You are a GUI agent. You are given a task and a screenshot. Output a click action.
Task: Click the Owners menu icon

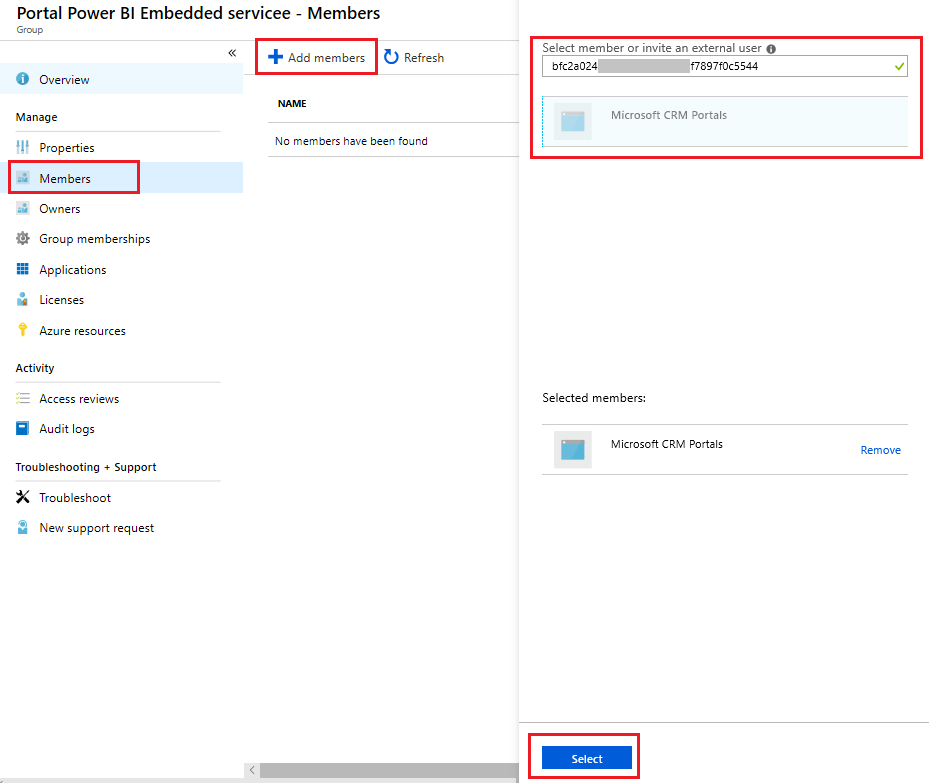pos(23,208)
